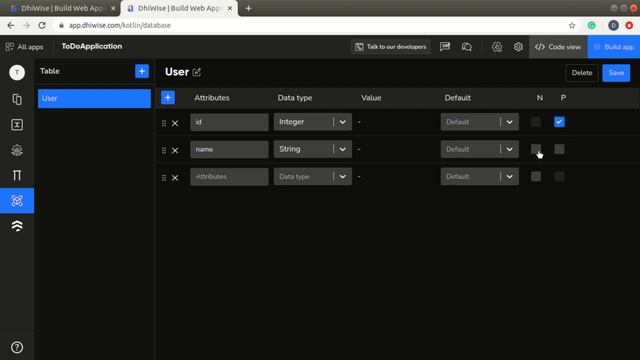Image resolution: width=640 pixels, height=360 pixels.
Task: Click the browser address bar URL
Action: (x=120, y=25)
